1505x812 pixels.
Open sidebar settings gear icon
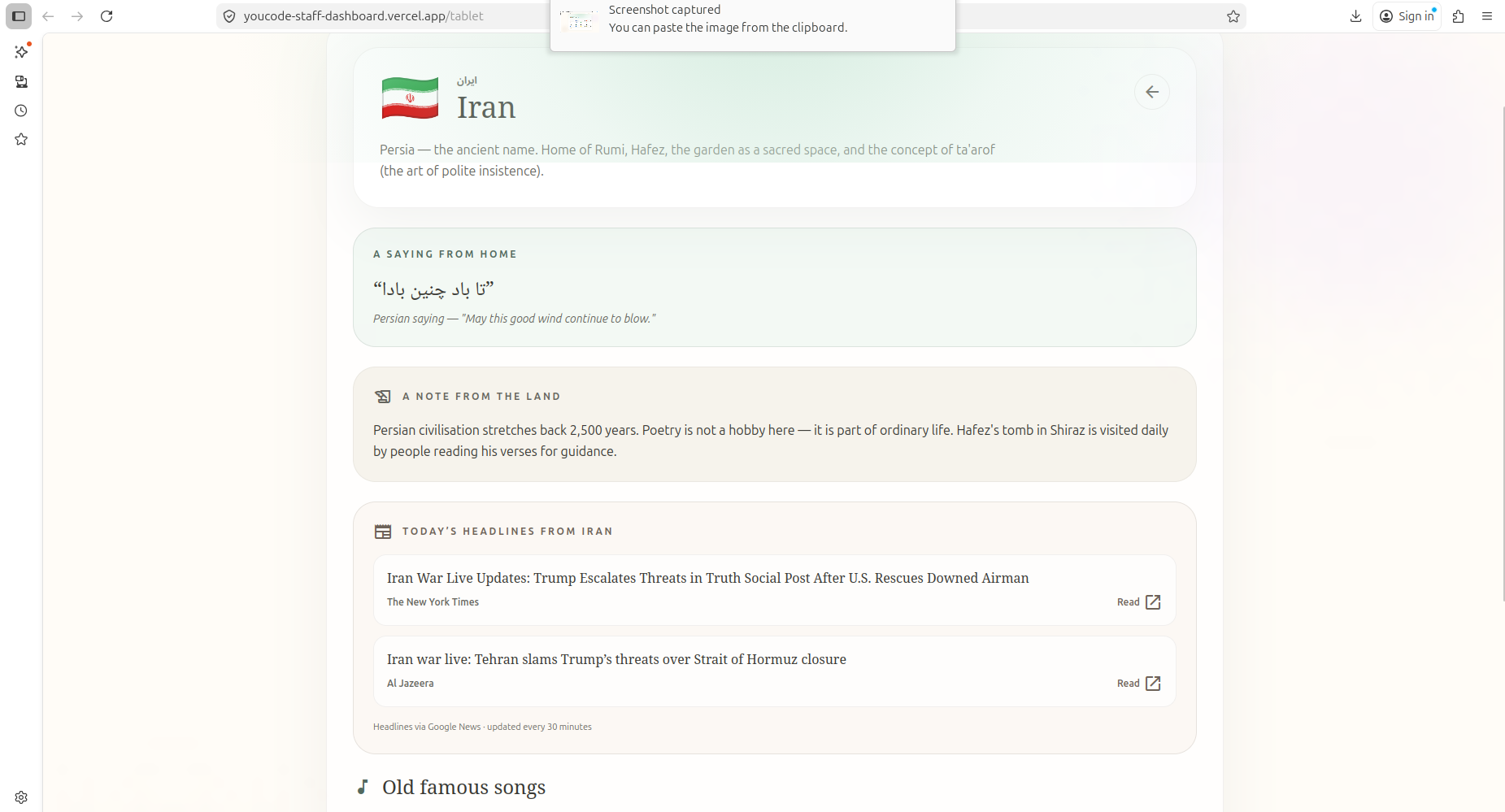point(21,797)
